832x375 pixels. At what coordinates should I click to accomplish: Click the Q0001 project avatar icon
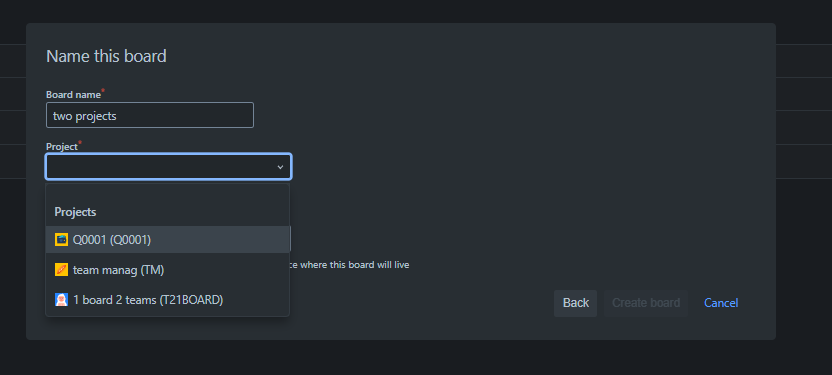click(x=62, y=240)
